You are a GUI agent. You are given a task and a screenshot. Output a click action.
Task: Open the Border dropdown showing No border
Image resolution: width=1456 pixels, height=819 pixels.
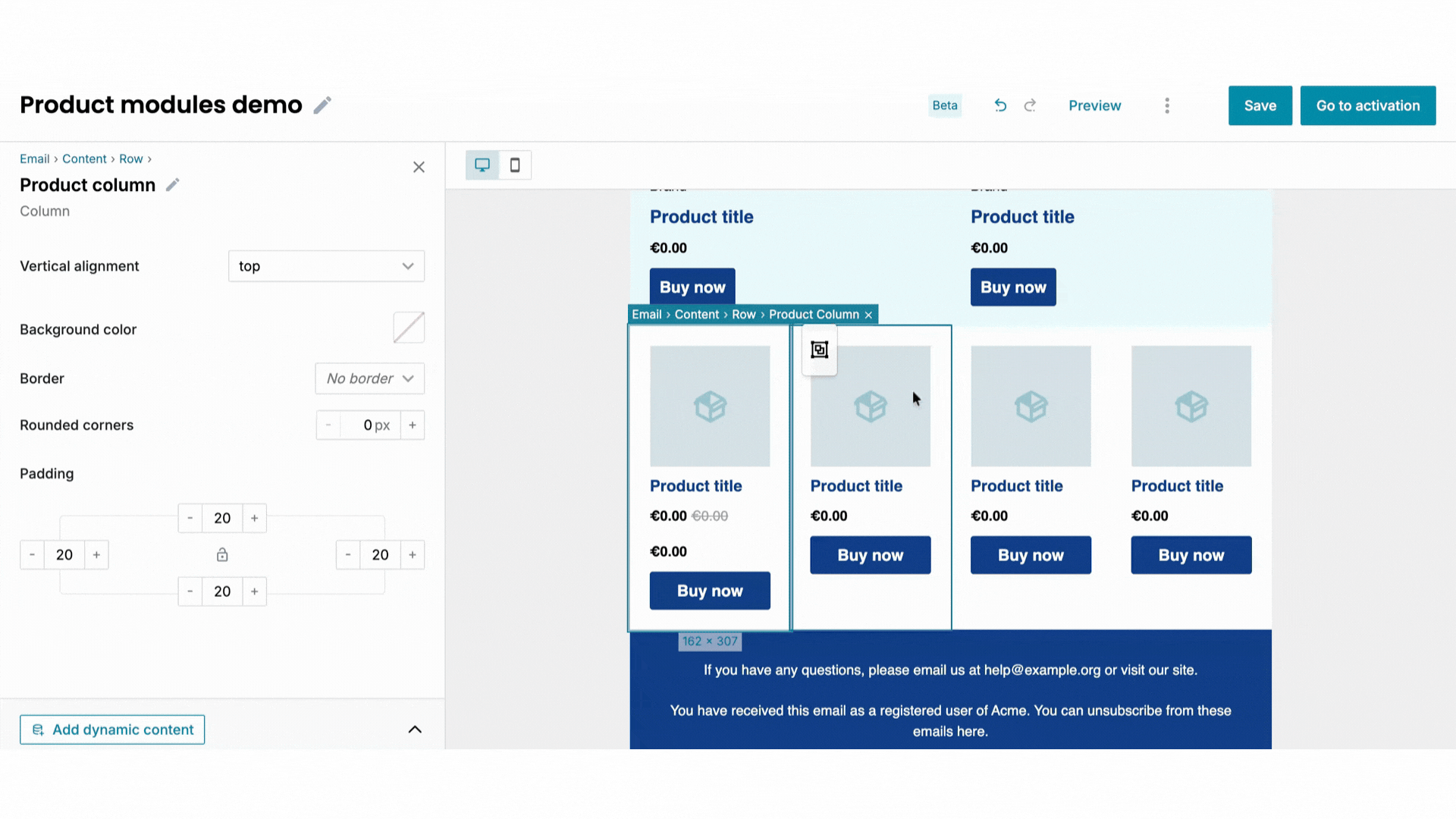[x=369, y=378]
